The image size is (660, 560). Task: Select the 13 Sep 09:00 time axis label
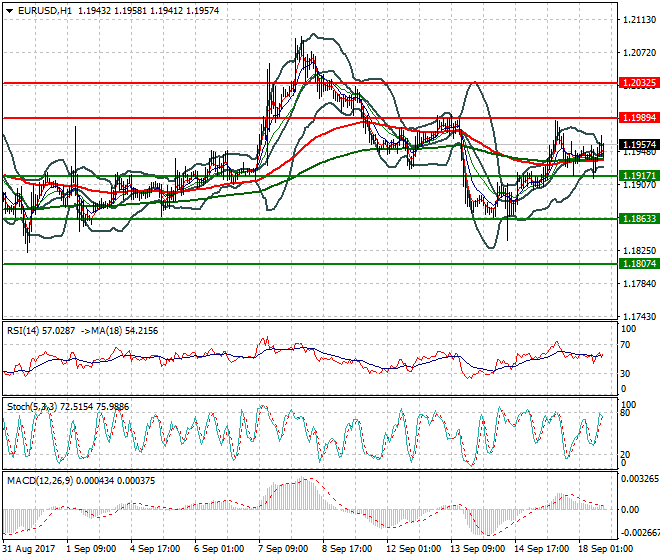[x=477, y=549]
